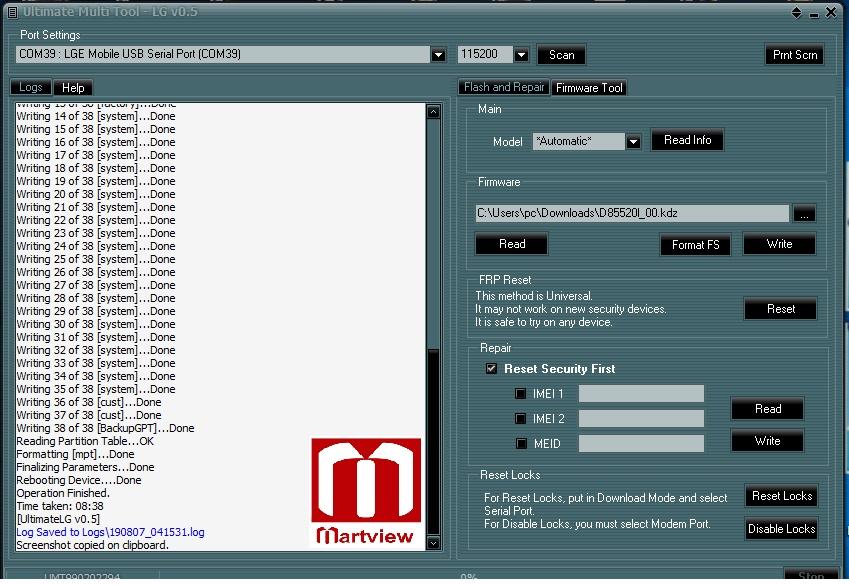Click the Repair Read button
Screen dimensions: 849x585
click(768, 409)
